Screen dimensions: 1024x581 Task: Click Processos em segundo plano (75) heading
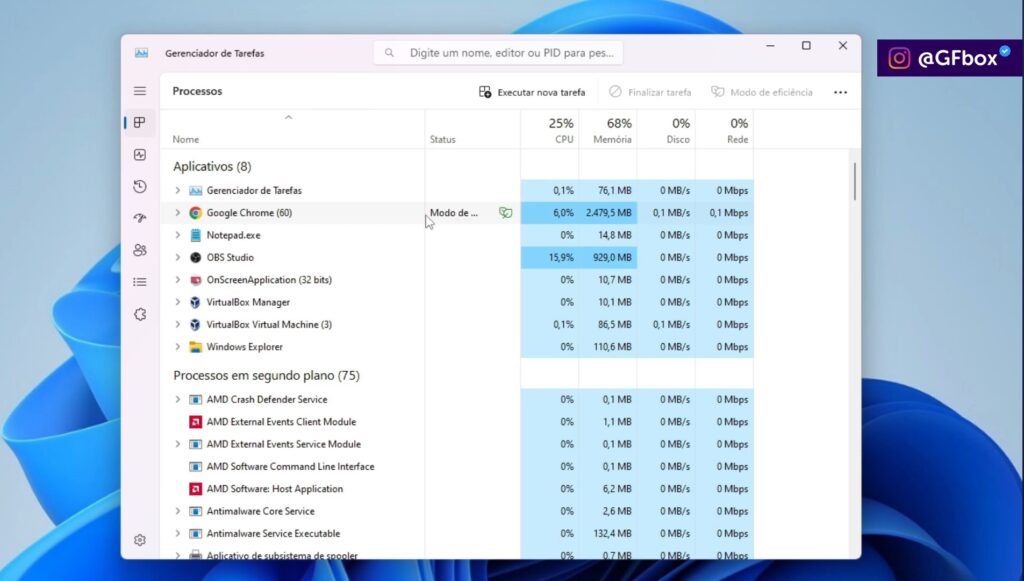coord(266,375)
